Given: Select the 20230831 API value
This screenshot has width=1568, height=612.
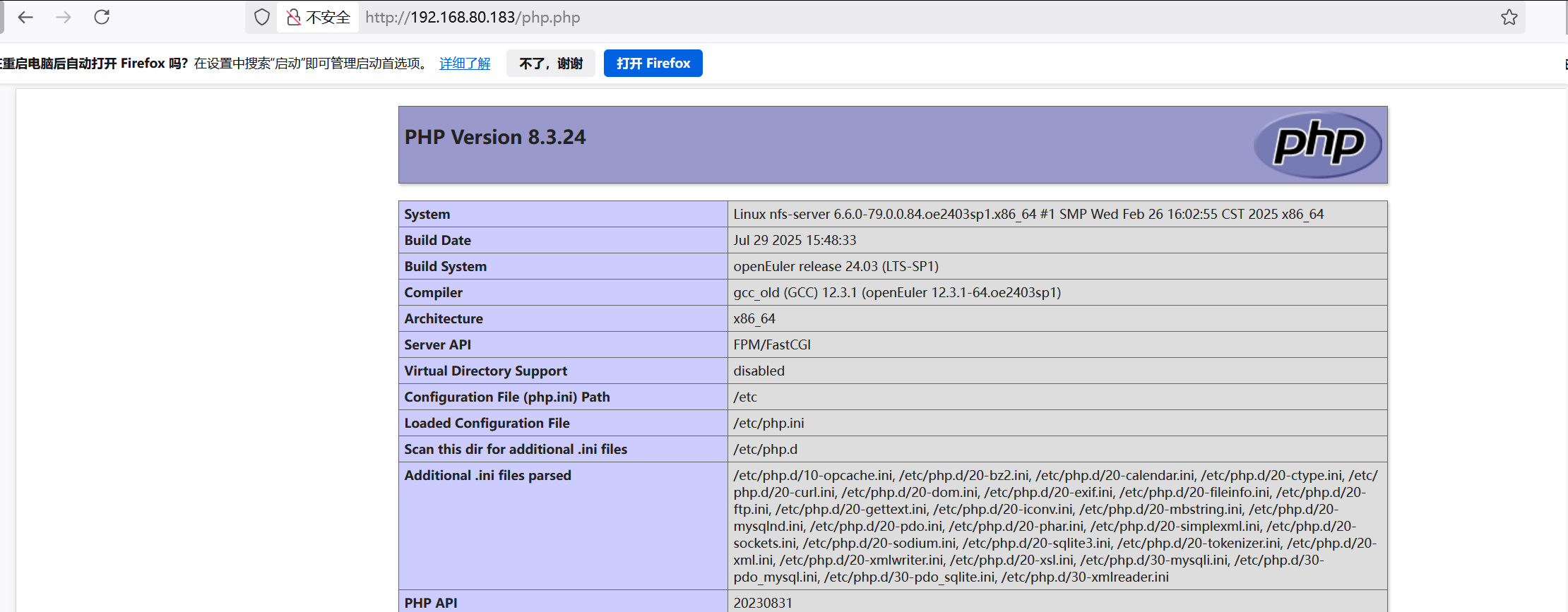Looking at the screenshot, I should (763, 603).
